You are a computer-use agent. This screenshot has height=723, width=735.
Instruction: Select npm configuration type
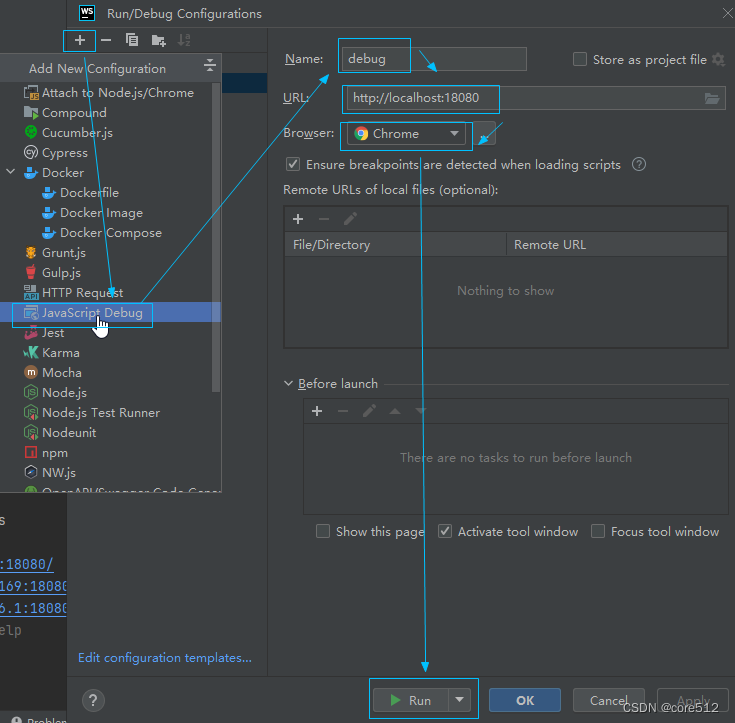(x=46, y=453)
